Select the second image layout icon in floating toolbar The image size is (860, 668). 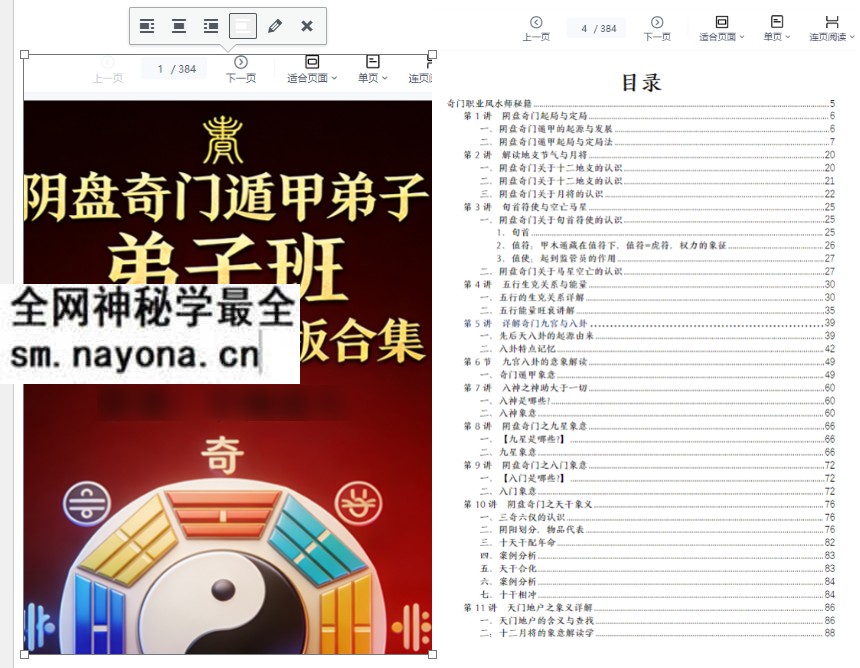pyautogui.click(x=179, y=26)
